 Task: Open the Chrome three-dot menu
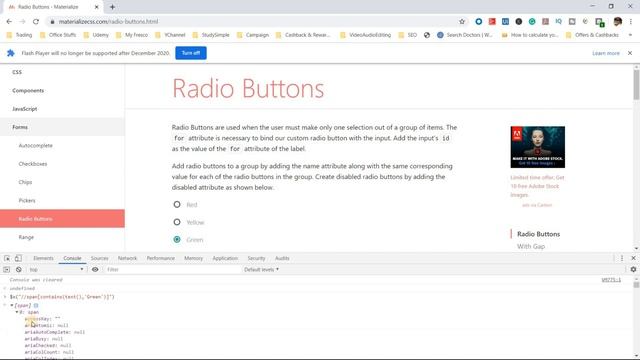631,22
